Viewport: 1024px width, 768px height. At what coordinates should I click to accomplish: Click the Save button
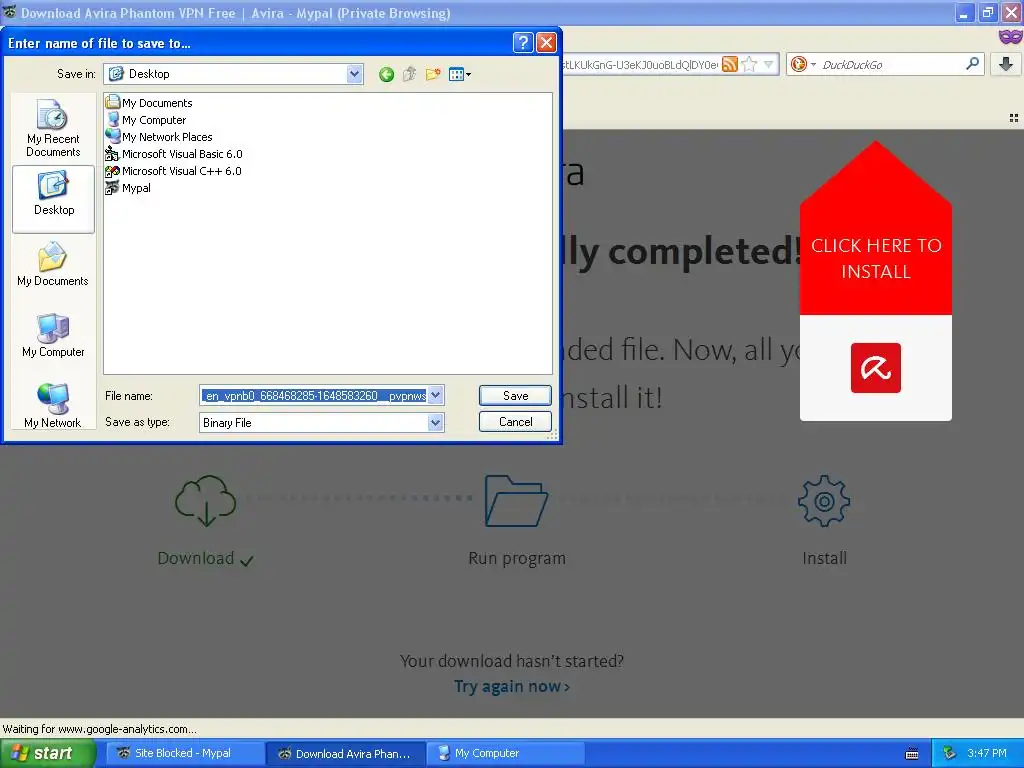pos(515,396)
